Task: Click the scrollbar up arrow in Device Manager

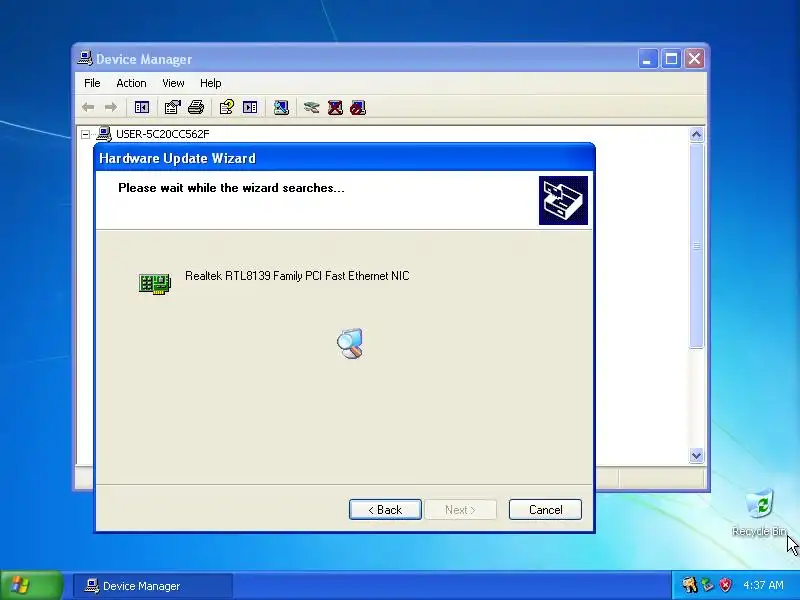Action: (696, 135)
